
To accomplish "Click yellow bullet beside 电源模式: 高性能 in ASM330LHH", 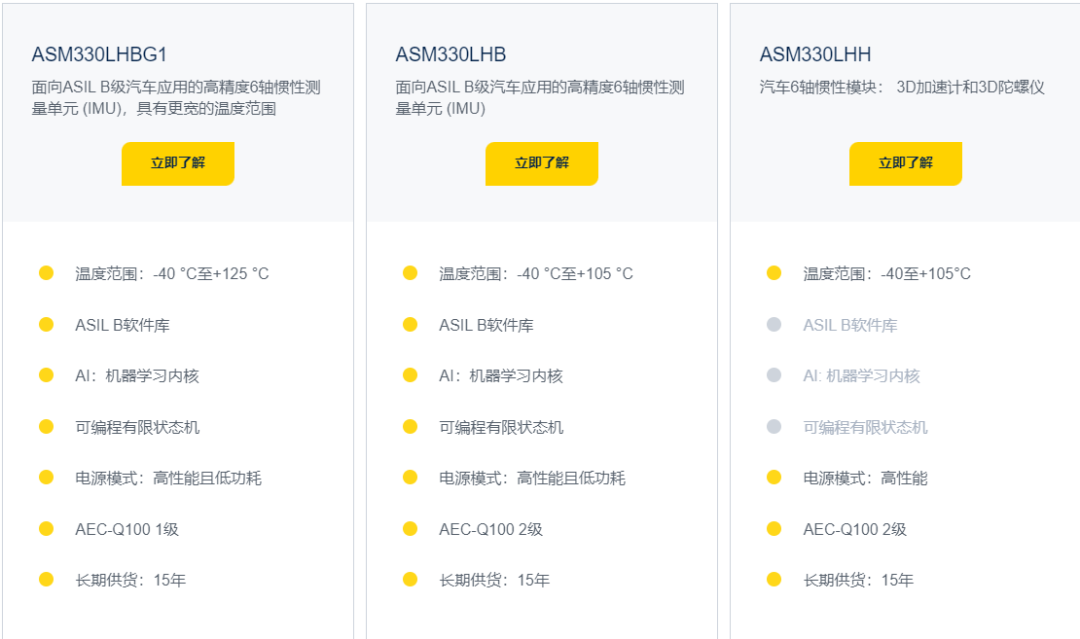I will [774, 476].
